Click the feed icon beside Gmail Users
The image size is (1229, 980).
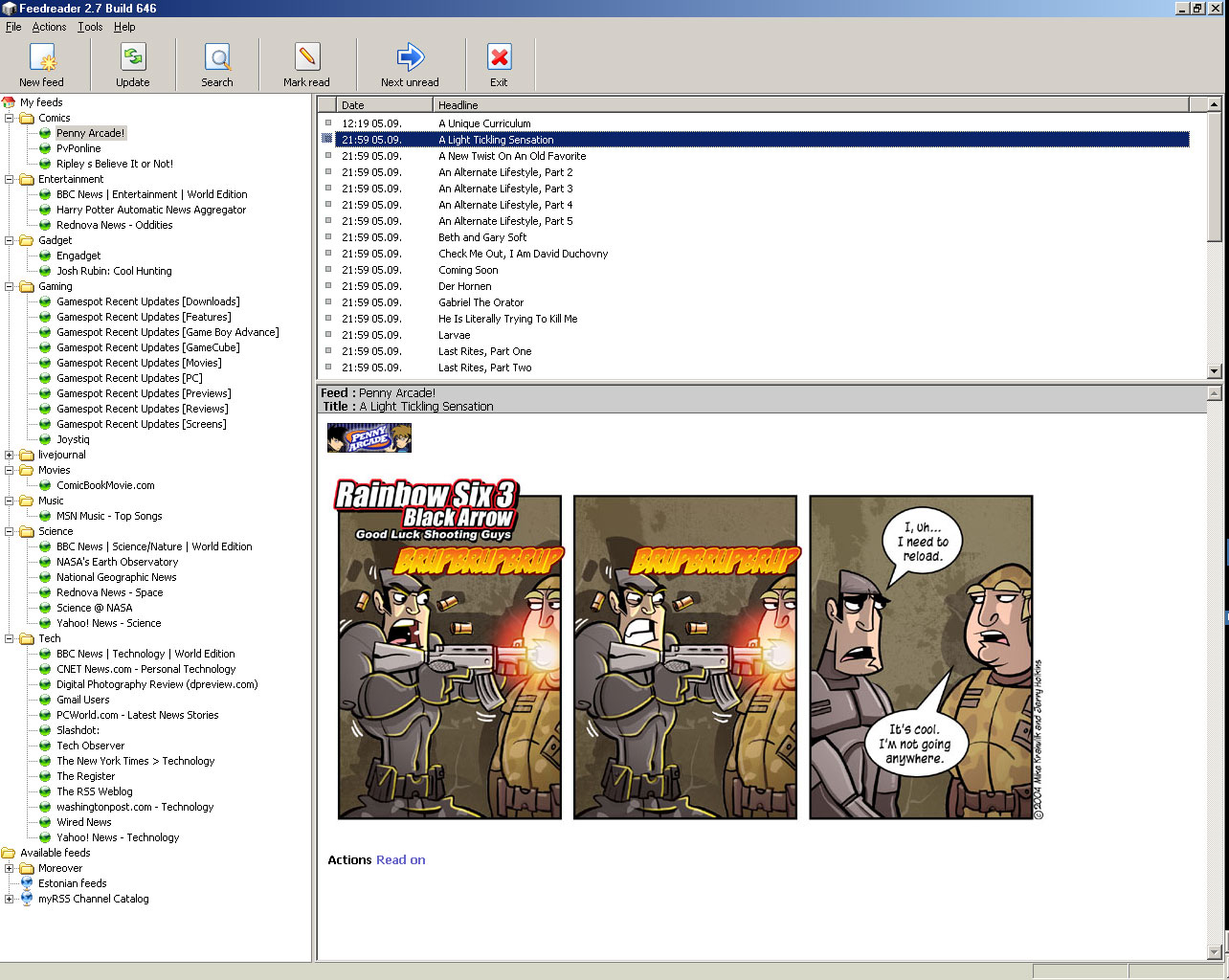click(45, 700)
